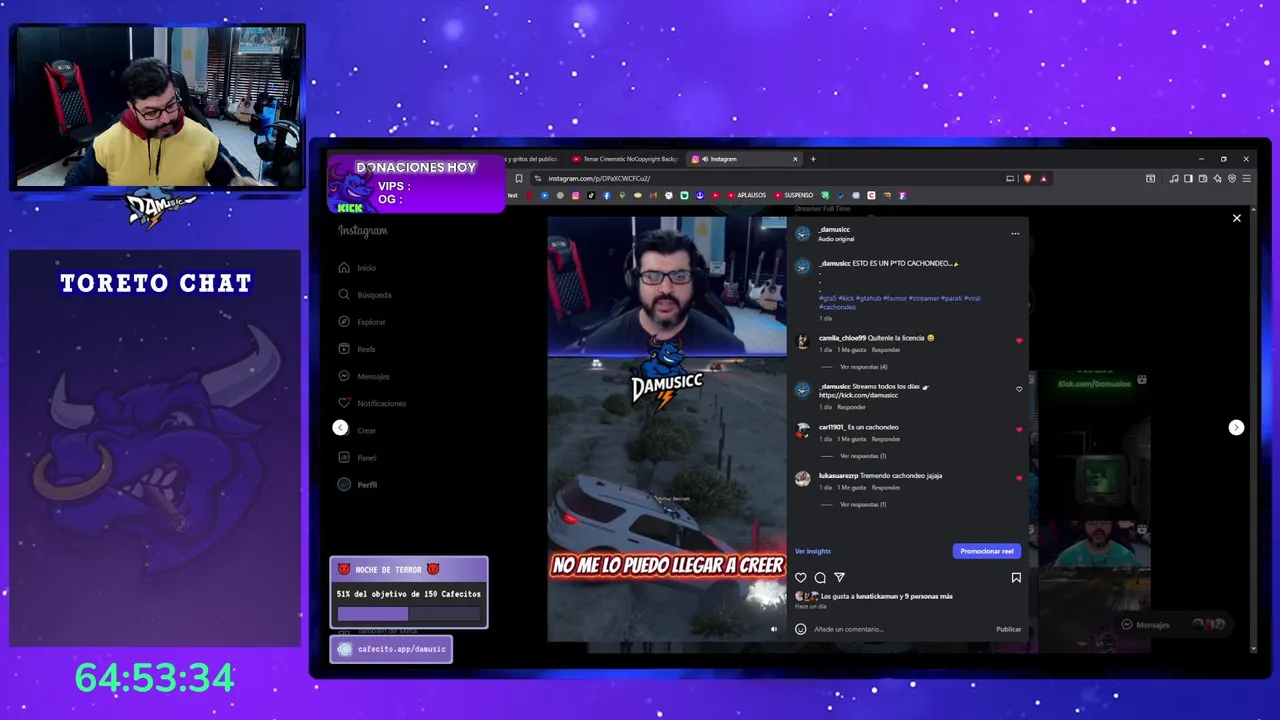The image size is (1280, 720).
Task: Open camila_chloe99's profile avatar
Action: tap(802, 341)
